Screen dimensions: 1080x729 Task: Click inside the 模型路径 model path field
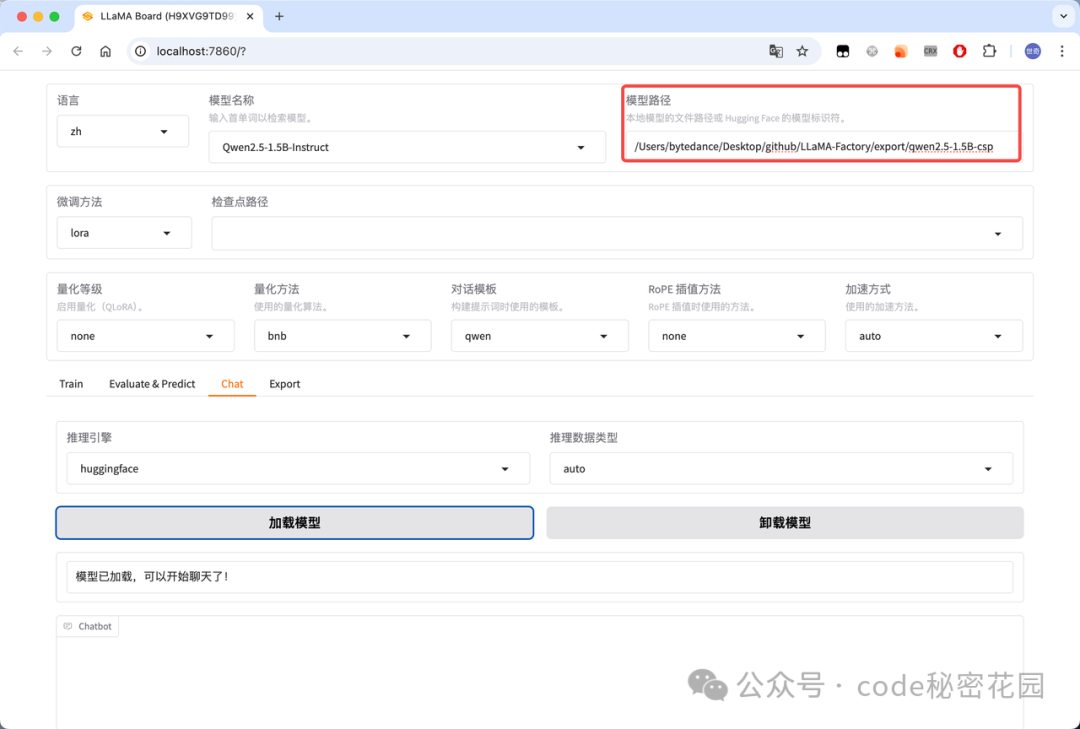coord(820,146)
